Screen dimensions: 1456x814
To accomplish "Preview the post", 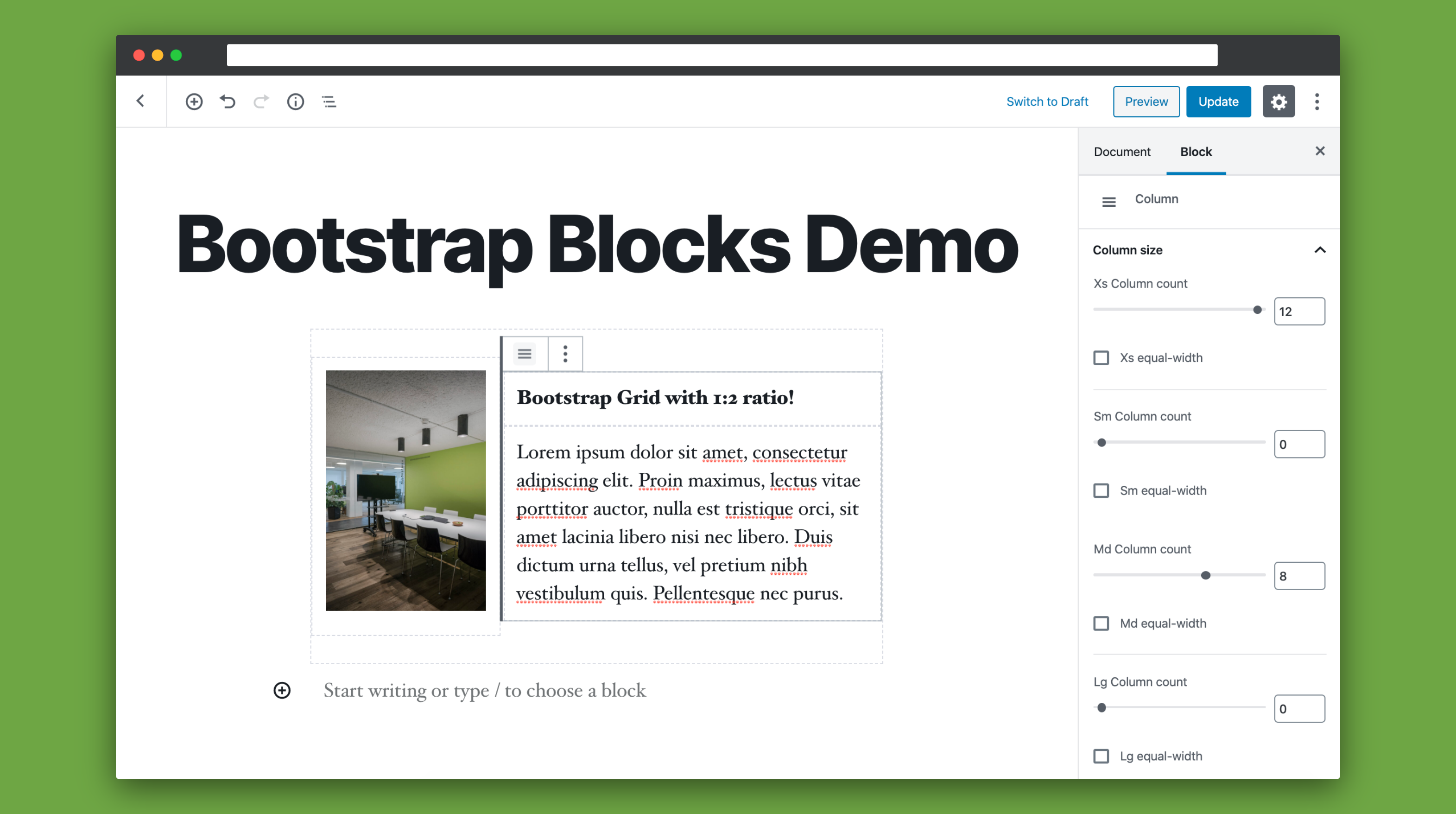I will pyautogui.click(x=1146, y=102).
